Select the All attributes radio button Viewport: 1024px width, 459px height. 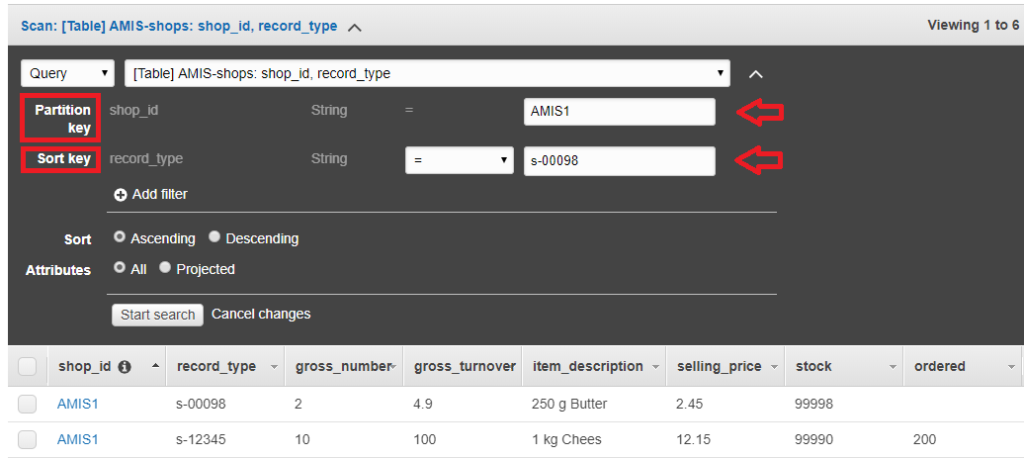(120, 268)
